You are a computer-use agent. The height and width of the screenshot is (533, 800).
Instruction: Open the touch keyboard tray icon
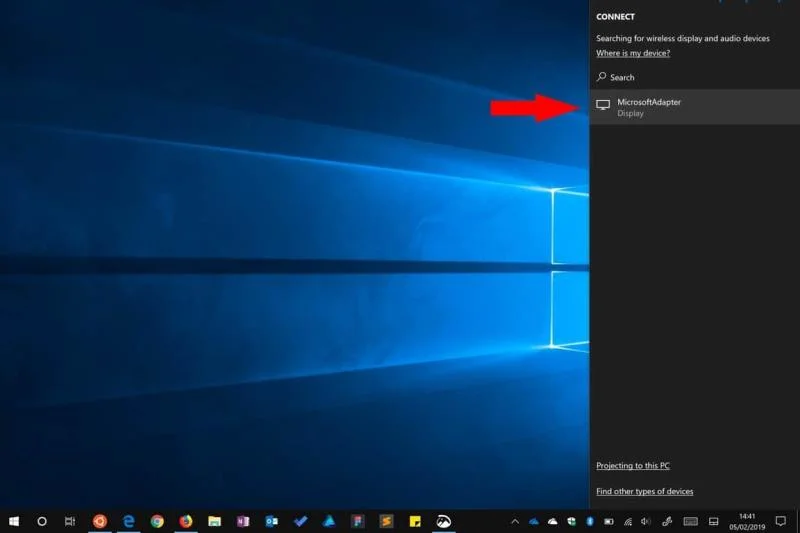tap(690, 521)
